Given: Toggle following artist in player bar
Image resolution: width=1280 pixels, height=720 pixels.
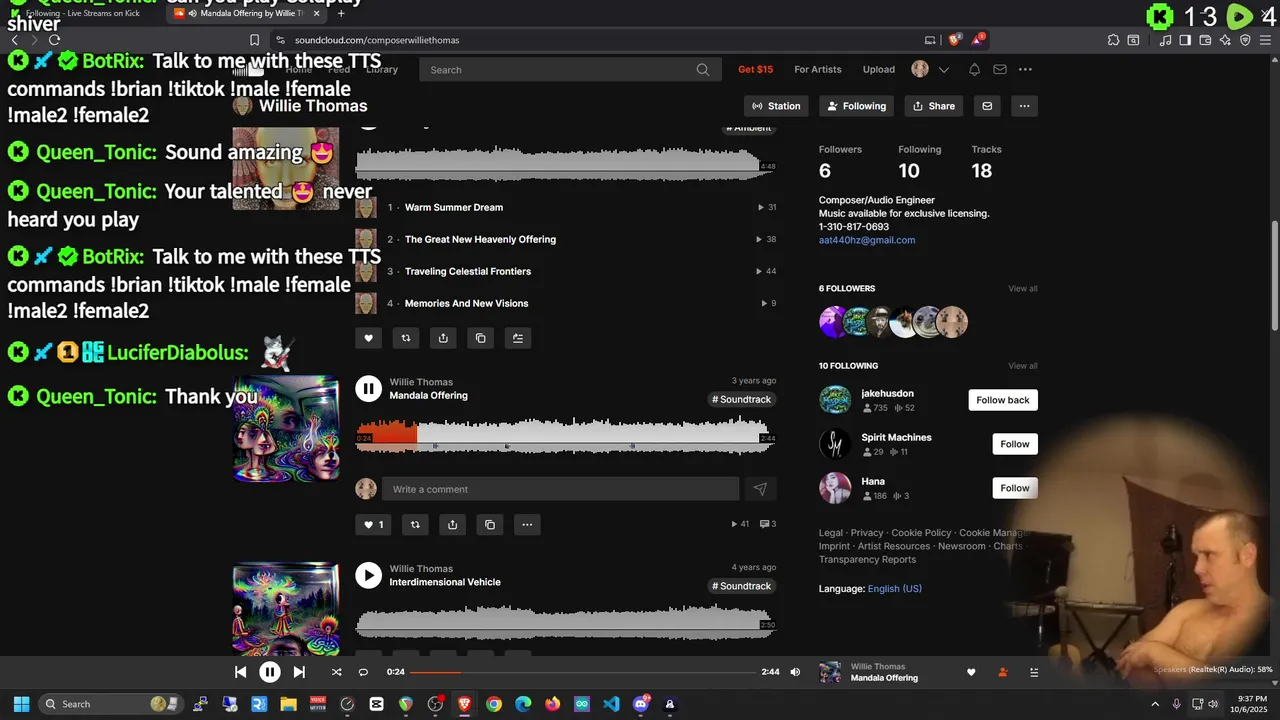Looking at the screenshot, I should tap(1003, 672).
